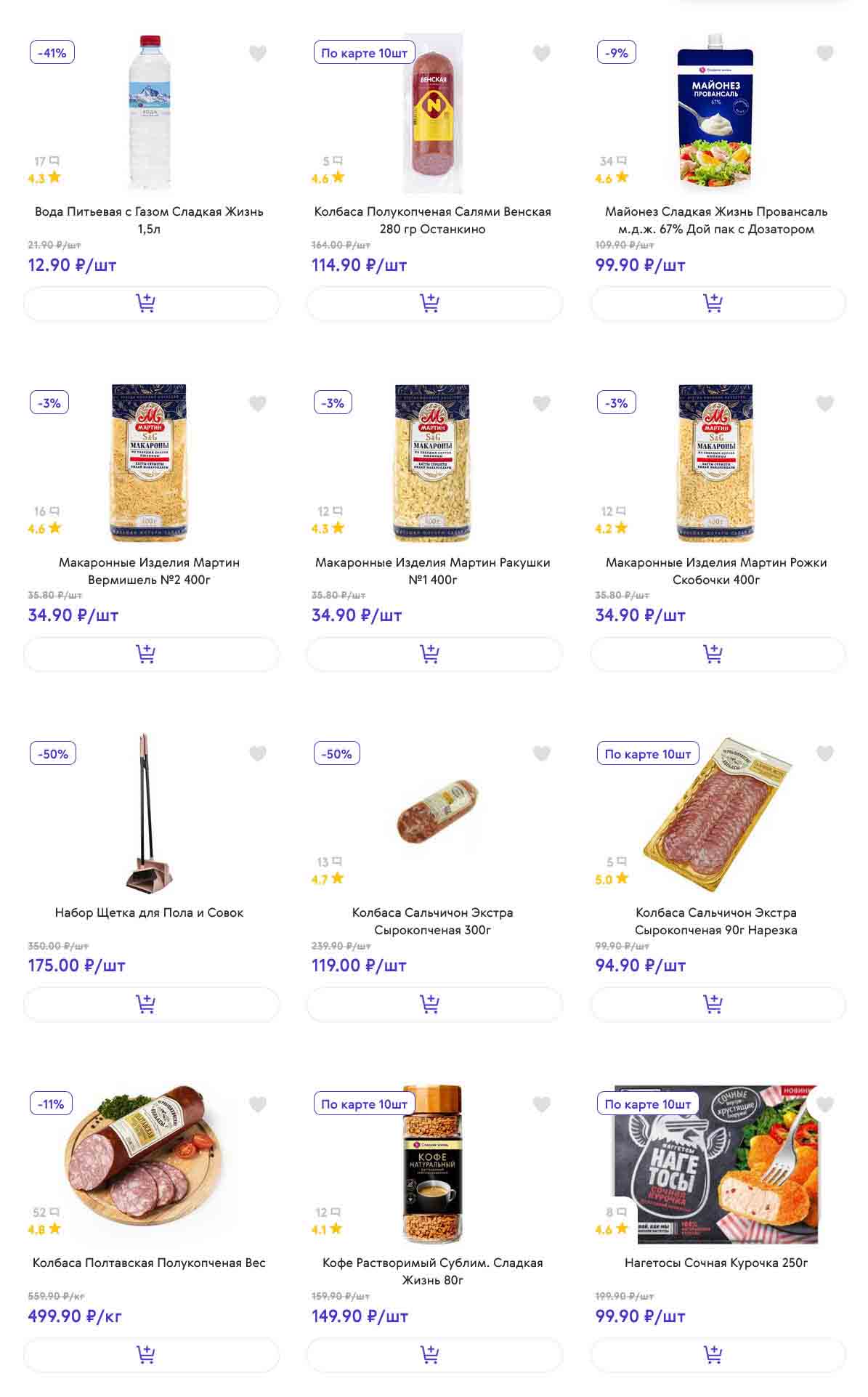Favorite the sparkling water with heart icon
This screenshot has height=1397, width=868.
pos(258,53)
